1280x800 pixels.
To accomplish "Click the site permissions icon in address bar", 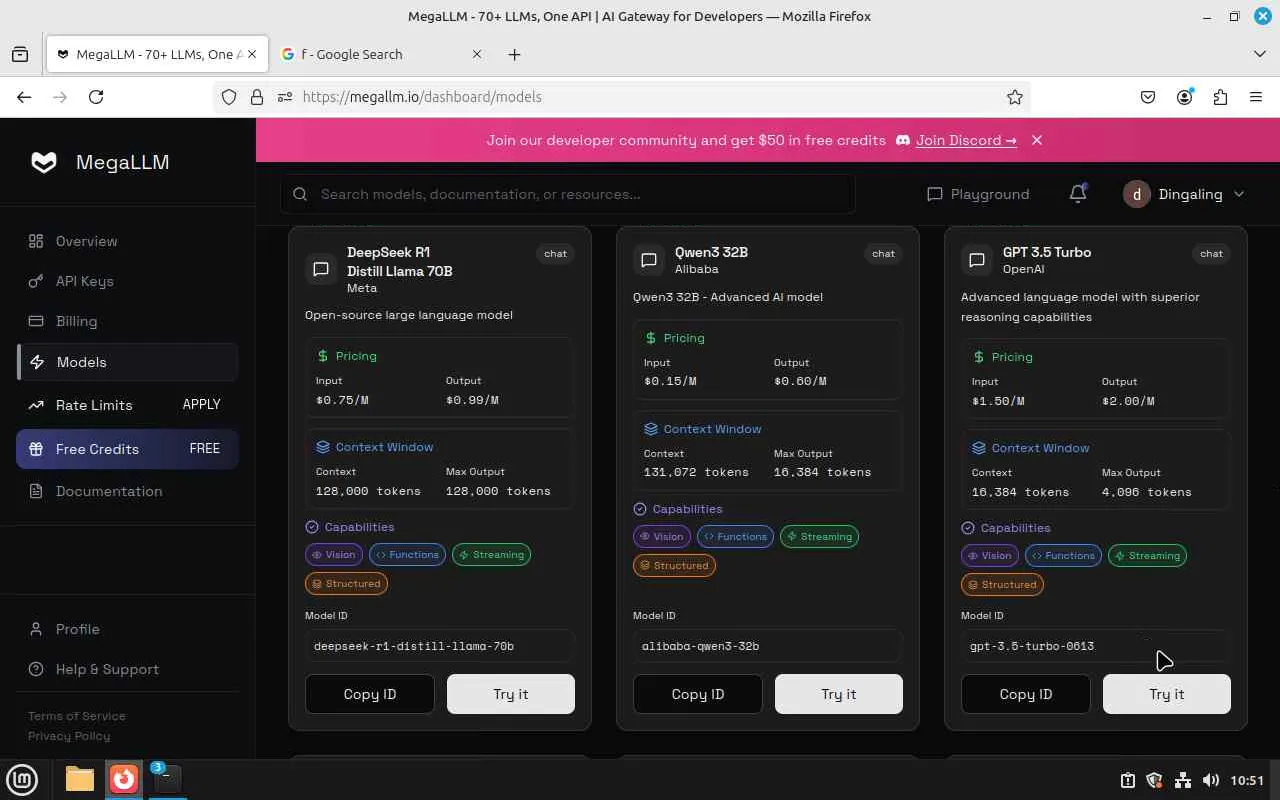I will click(285, 97).
